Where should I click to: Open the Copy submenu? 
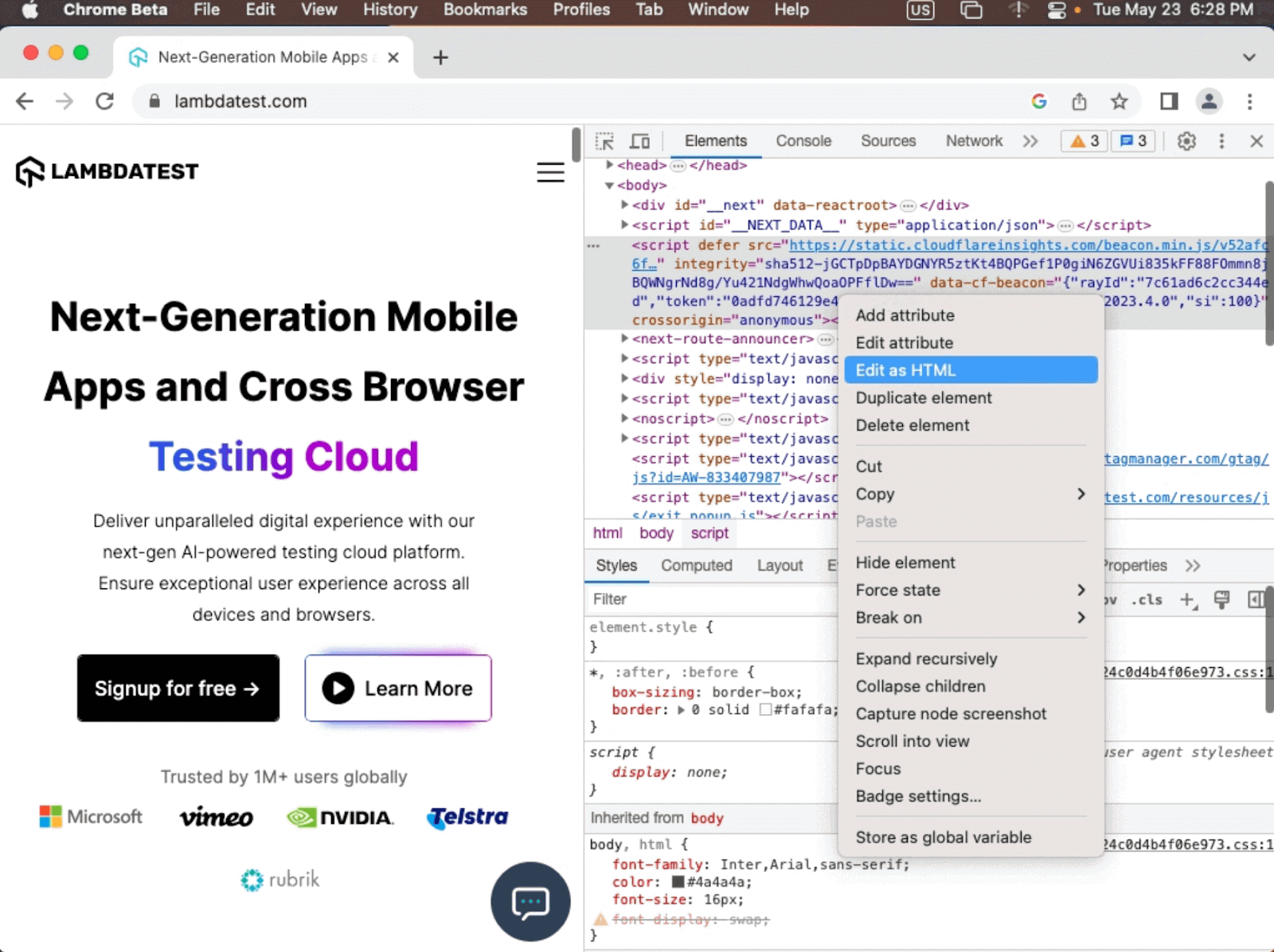pyautogui.click(x=971, y=494)
